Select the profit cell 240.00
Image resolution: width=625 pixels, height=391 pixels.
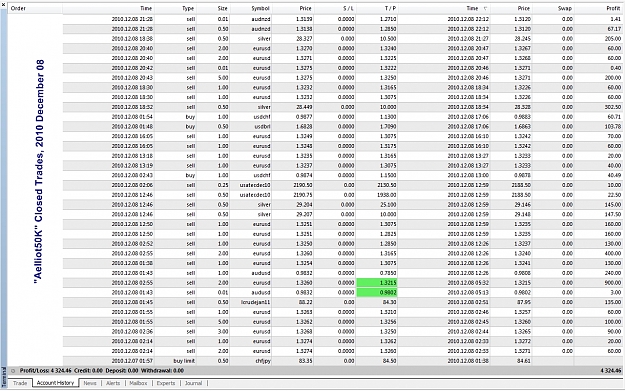[x=613, y=273]
